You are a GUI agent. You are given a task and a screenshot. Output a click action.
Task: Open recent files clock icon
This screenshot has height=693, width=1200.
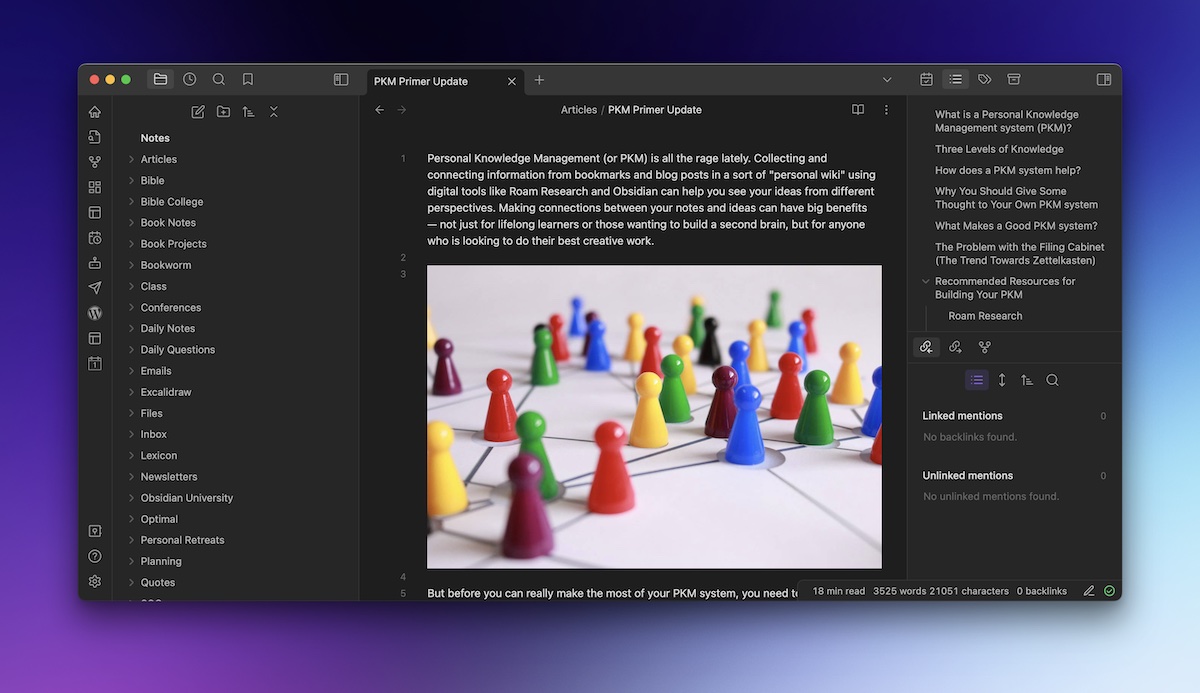[190, 80]
